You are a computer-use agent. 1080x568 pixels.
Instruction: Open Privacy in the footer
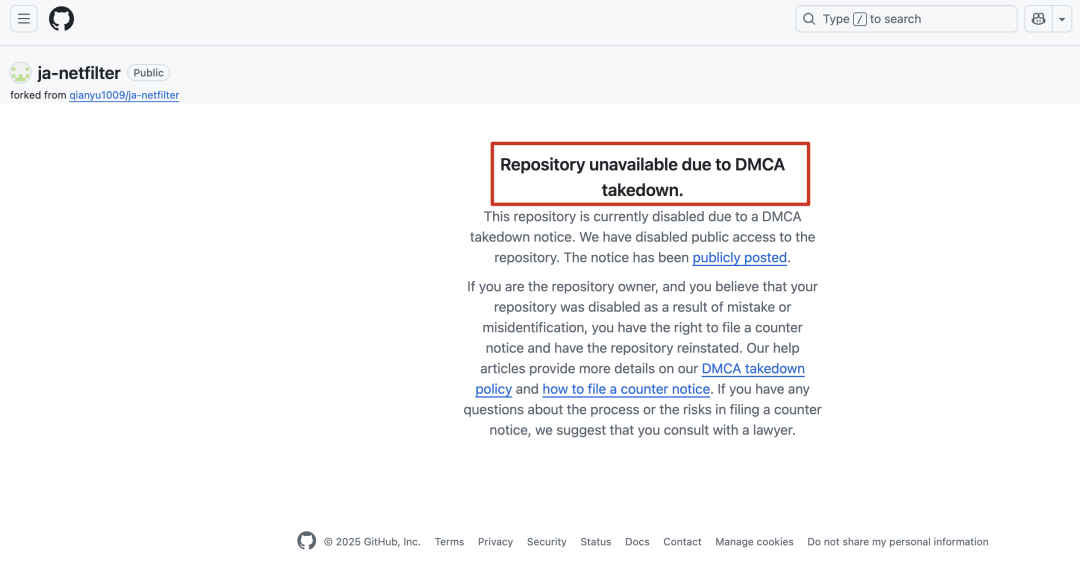(495, 542)
